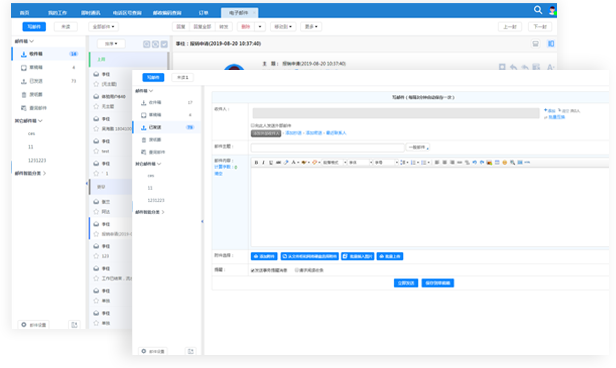Click user avatar icon in top-right corner
Image resolution: width=616 pixels, height=368 pixels.
click(x=552, y=10)
